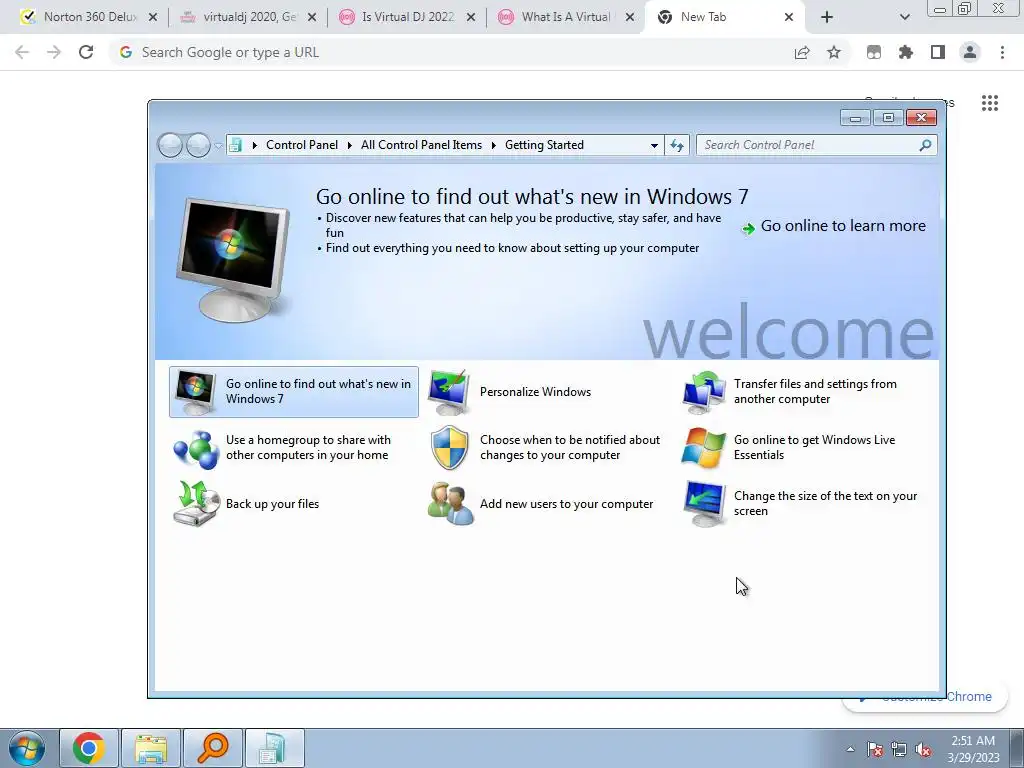Click the Add new users people icon
The width and height of the screenshot is (1024, 768).
tap(450, 504)
